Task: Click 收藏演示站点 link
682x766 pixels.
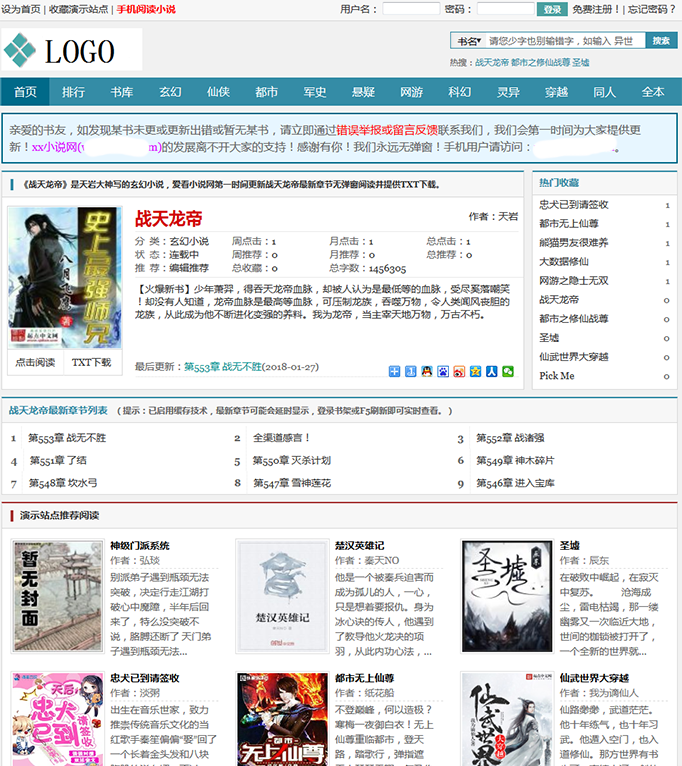Action: point(79,9)
